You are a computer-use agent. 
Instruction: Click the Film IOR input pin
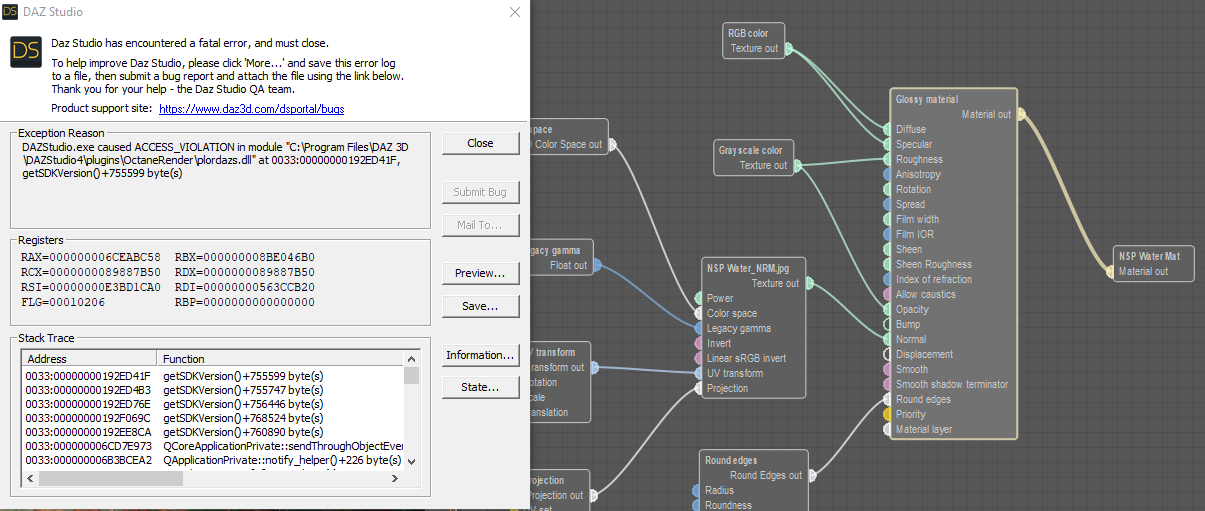coord(887,234)
